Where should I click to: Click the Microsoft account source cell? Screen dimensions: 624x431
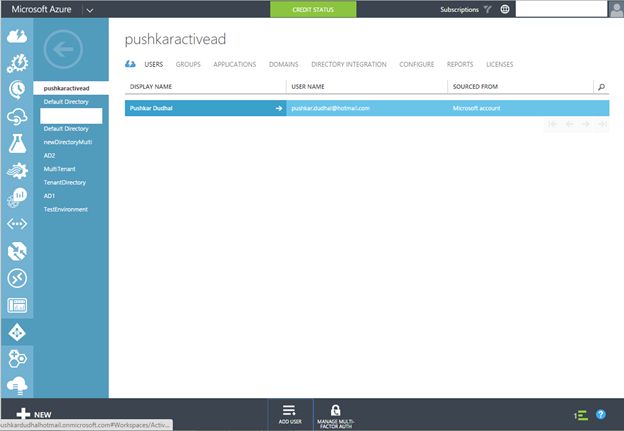(x=476, y=108)
